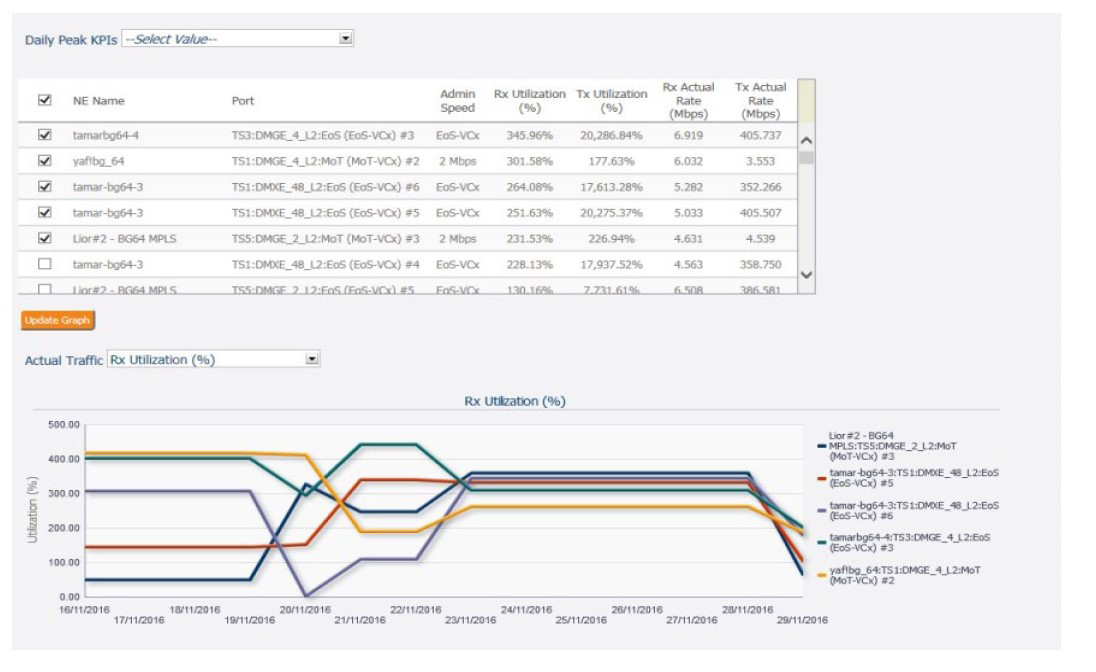This screenshot has width=1096, height=672.
Task: Click the 264.08% Rx Utilization value
Action: (529, 187)
